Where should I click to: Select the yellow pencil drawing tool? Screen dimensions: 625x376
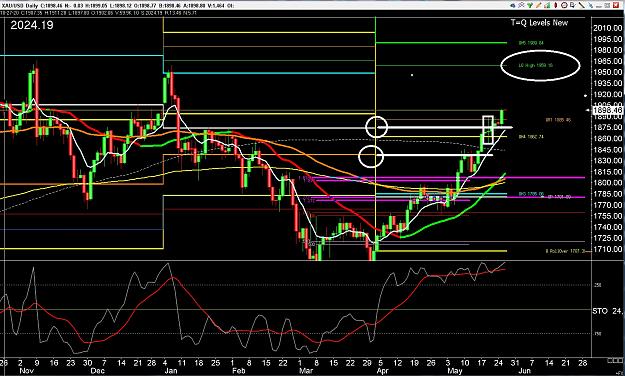(x=539, y=5)
